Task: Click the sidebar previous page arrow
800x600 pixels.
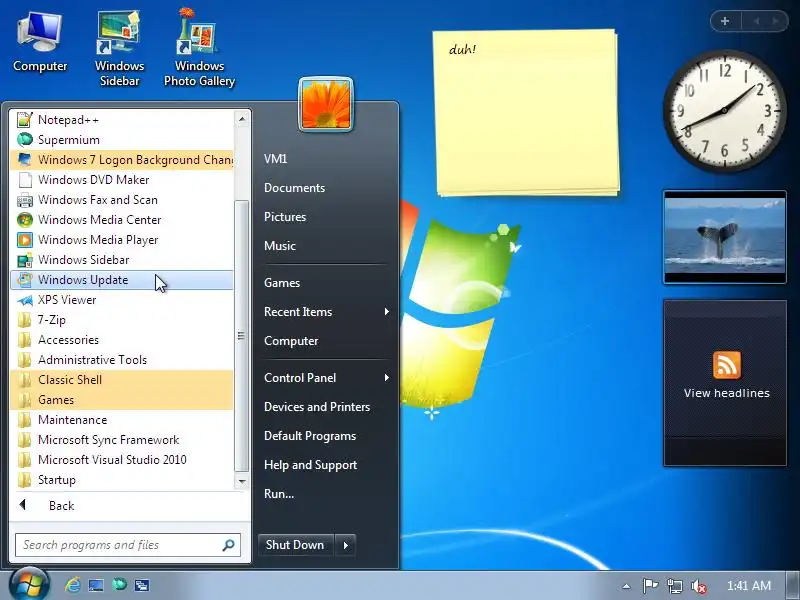Action: tap(756, 21)
